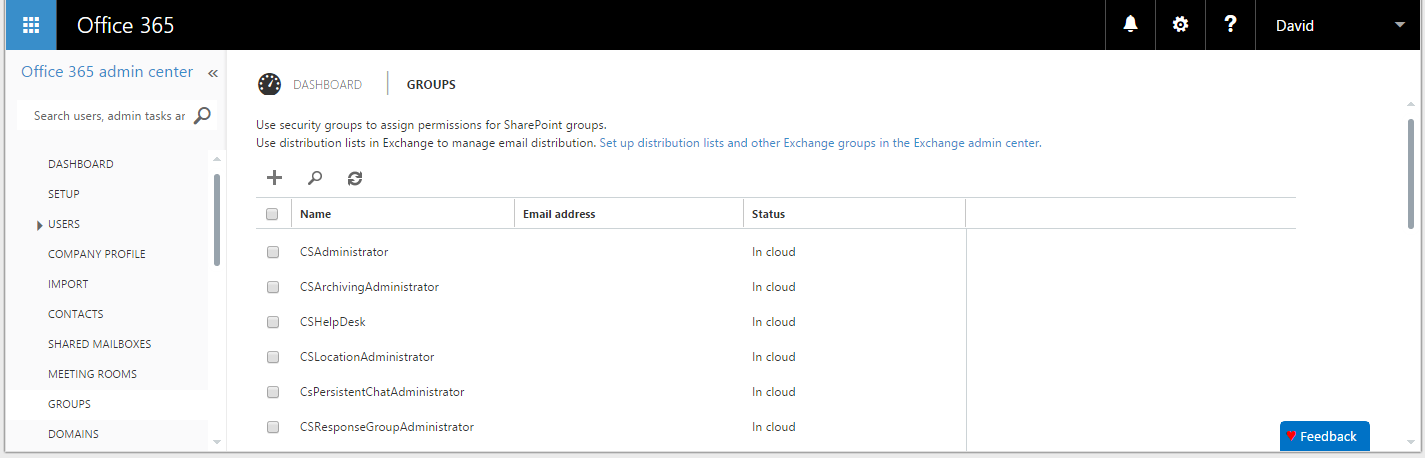Open the David account menu

pos(1339,25)
